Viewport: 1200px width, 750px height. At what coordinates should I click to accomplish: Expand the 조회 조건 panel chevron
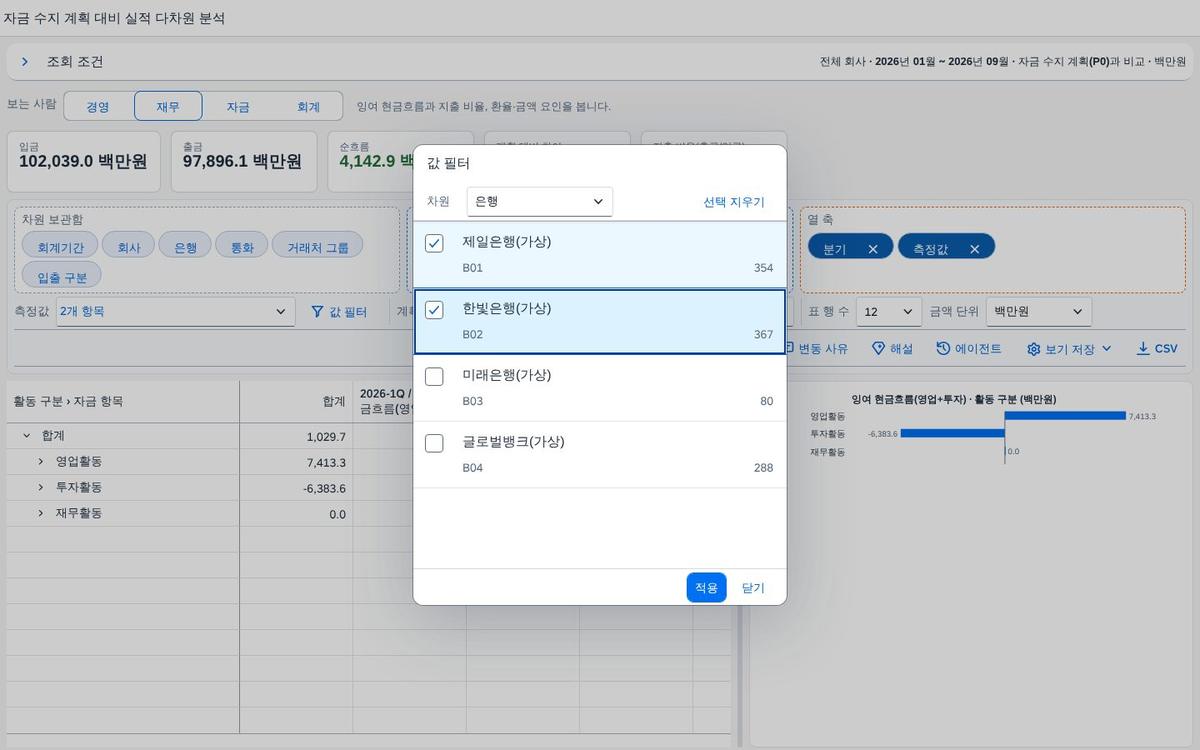25,62
